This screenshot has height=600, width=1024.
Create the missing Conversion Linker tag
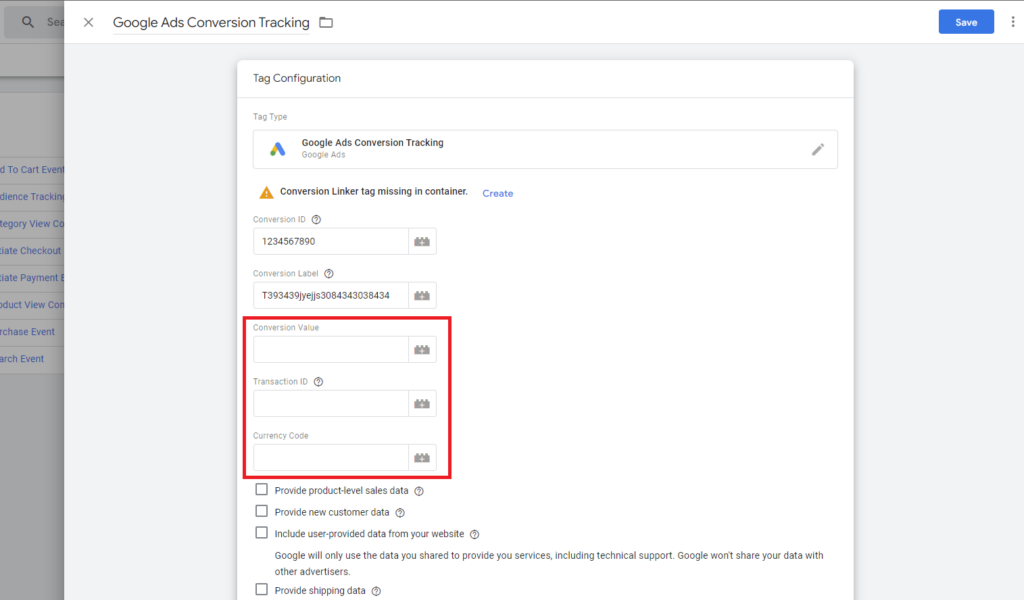[x=497, y=193]
